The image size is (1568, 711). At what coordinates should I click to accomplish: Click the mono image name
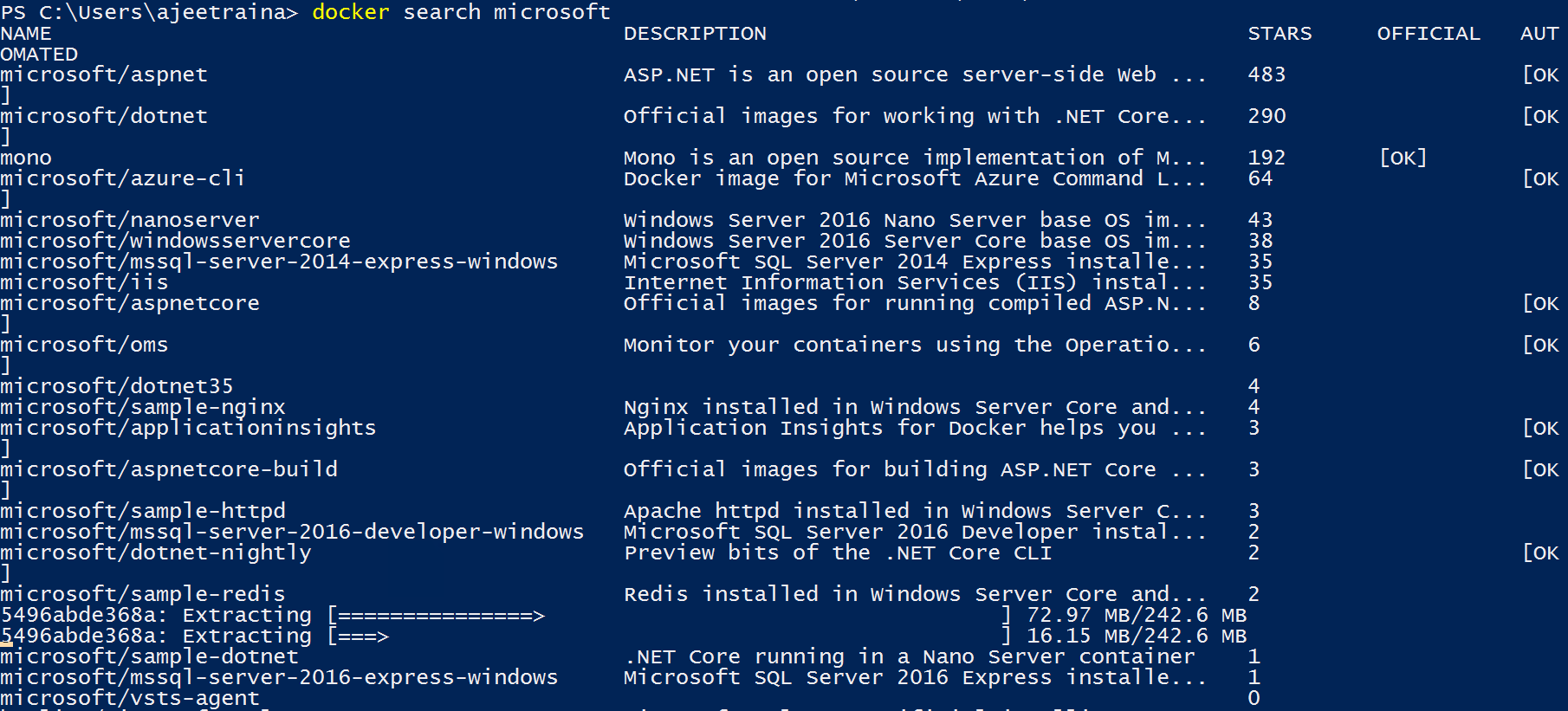coord(26,158)
